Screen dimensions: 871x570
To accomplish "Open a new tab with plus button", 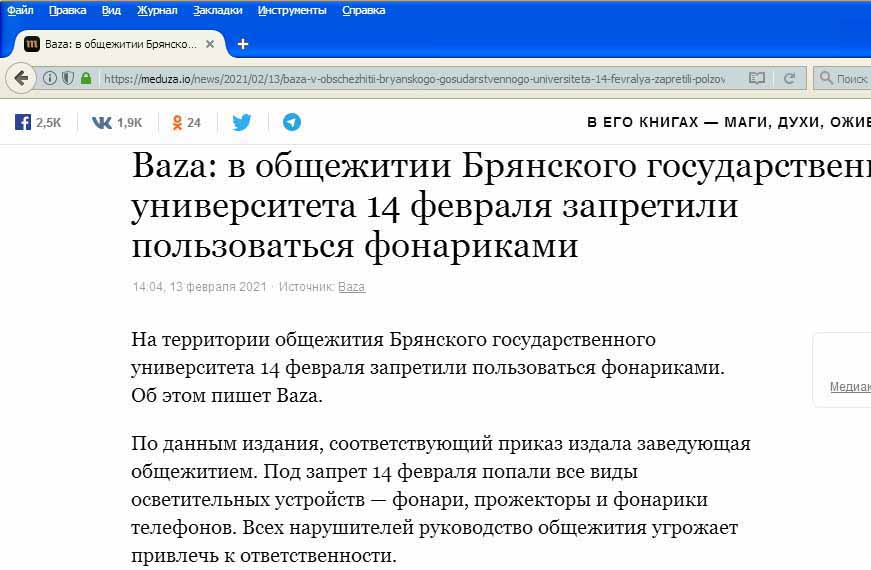I will point(243,44).
